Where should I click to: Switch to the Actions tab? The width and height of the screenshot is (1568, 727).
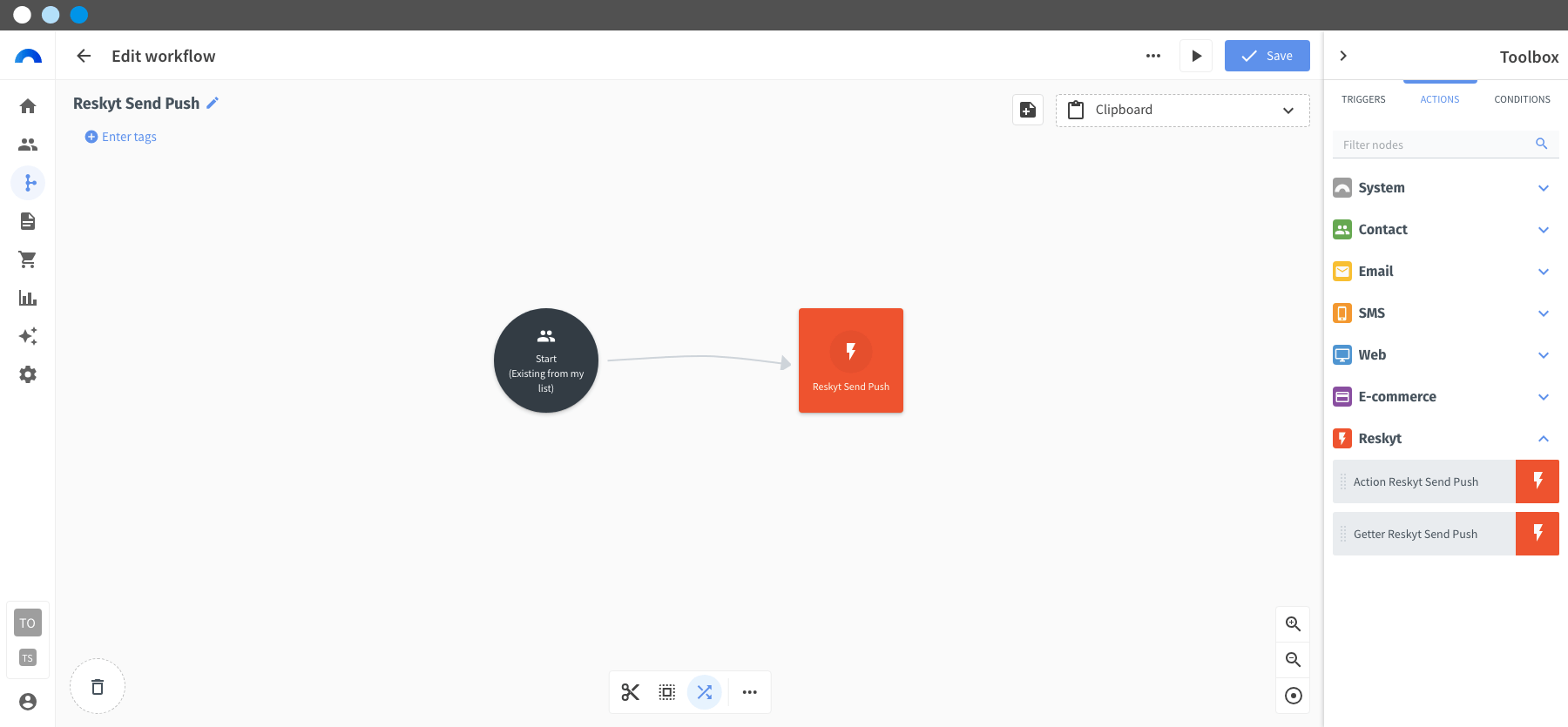tap(1440, 99)
